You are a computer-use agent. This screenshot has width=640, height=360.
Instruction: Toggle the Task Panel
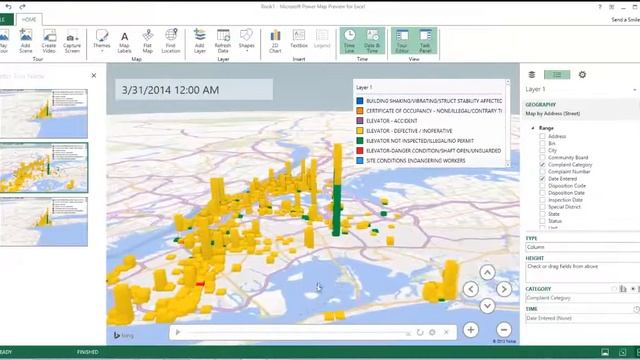click(x=425, y=41)
